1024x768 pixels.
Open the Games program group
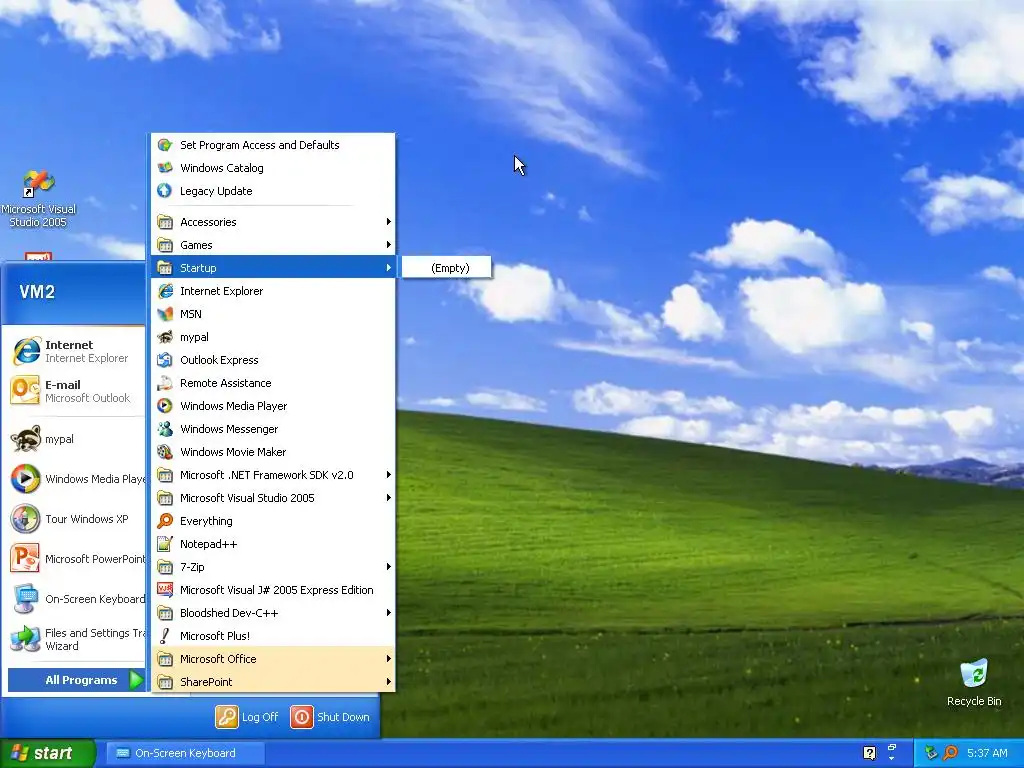[274, 245]
